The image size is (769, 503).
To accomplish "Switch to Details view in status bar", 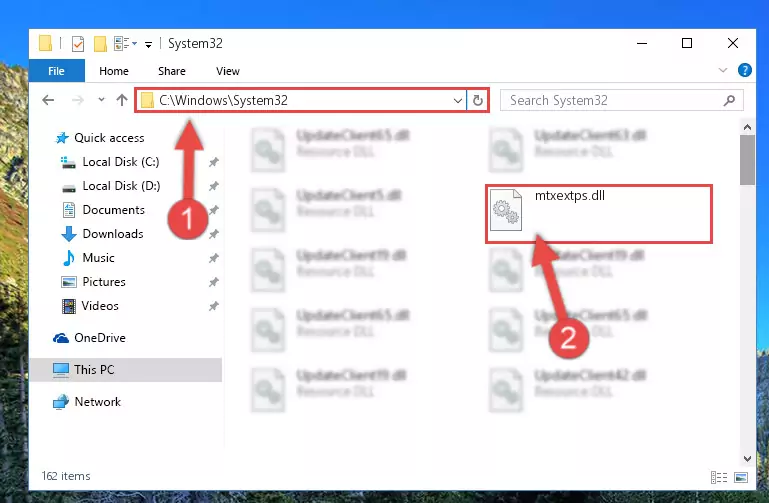I will [718, 478].
